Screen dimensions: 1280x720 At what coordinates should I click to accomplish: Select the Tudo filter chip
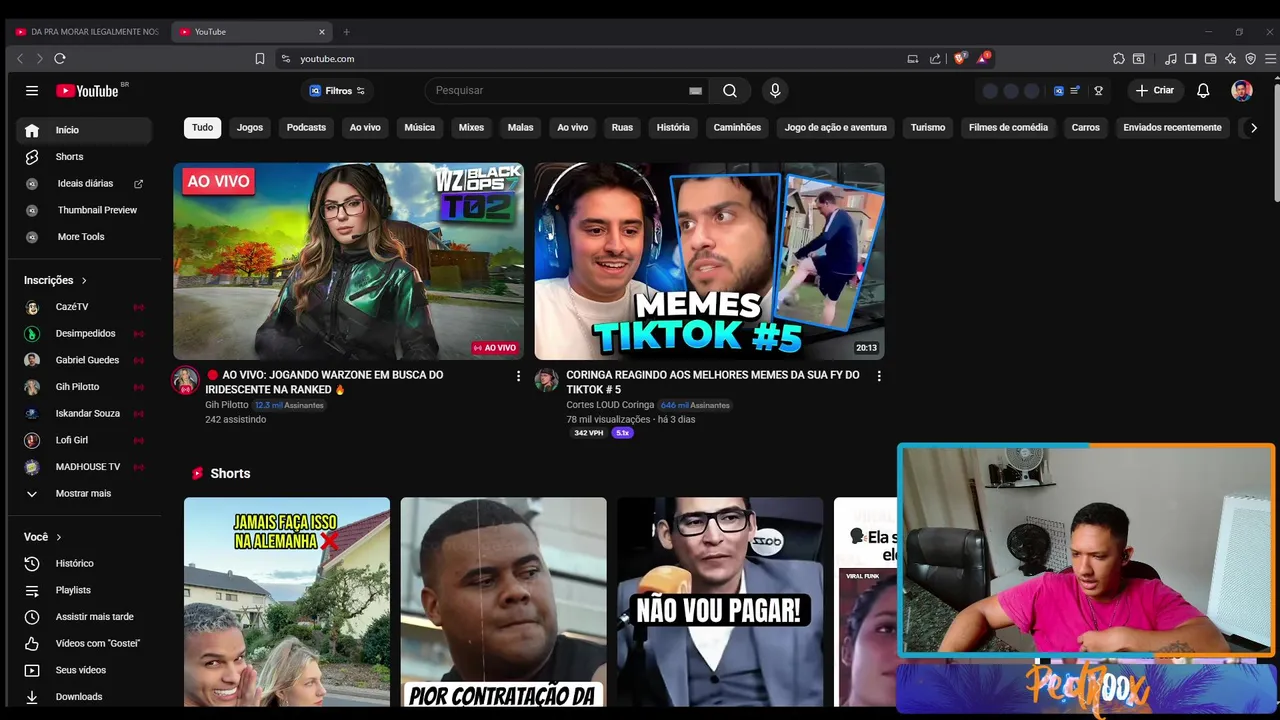tap(203, 128)
